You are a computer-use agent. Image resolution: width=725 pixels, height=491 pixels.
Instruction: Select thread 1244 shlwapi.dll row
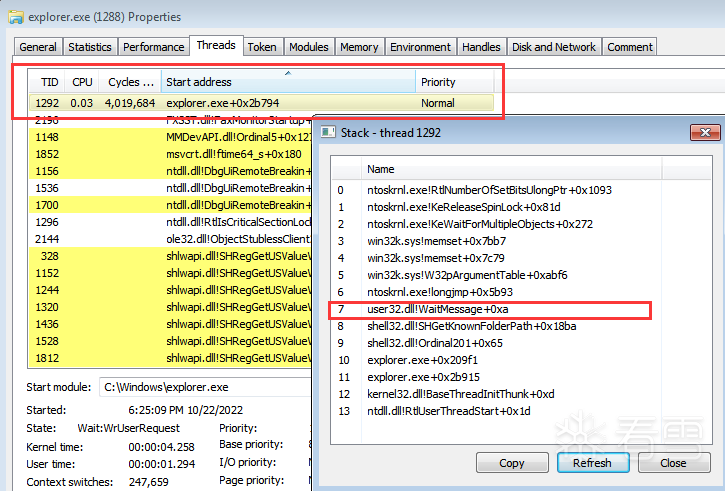pos(170,290)
